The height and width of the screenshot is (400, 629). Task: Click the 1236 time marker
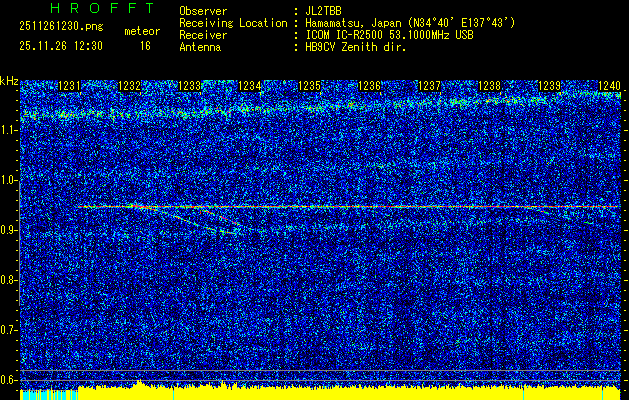click(370, 87)
